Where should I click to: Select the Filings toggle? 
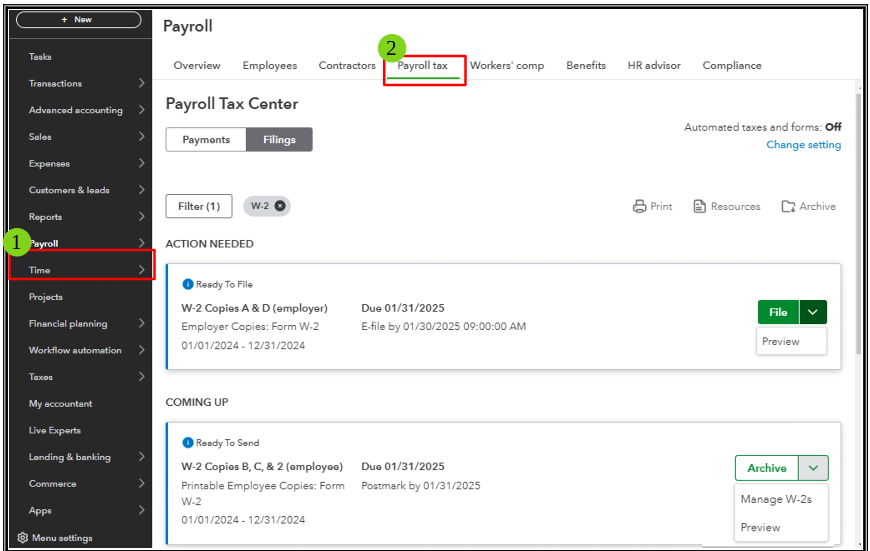coord(279,139)
